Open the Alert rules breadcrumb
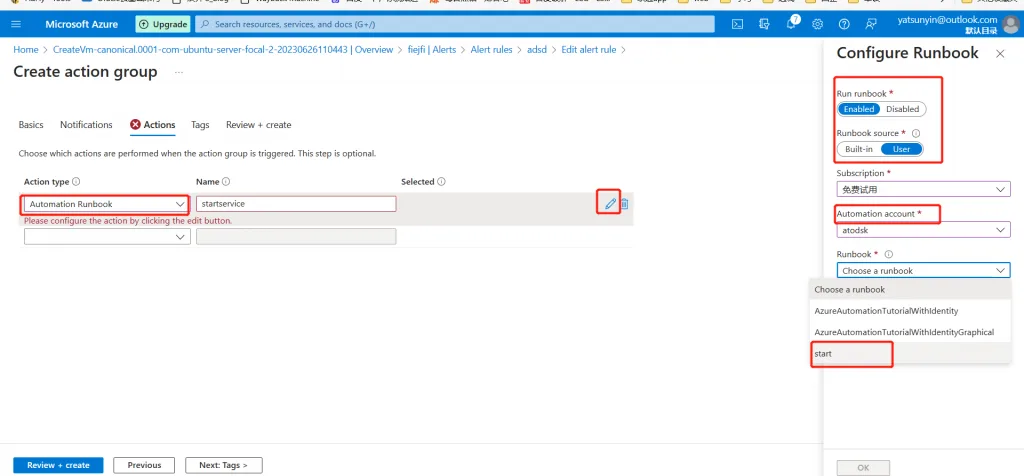The image size is (1024, 476). (492, 50)
